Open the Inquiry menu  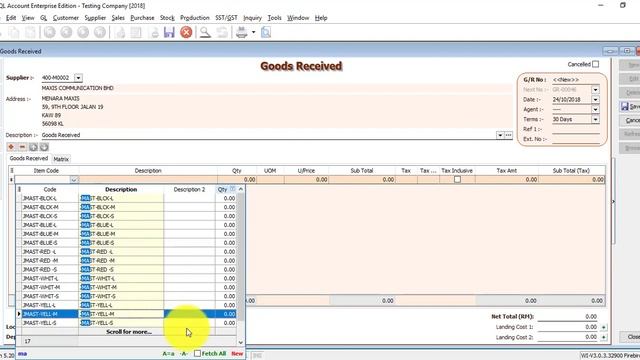(x=252, y=18)
